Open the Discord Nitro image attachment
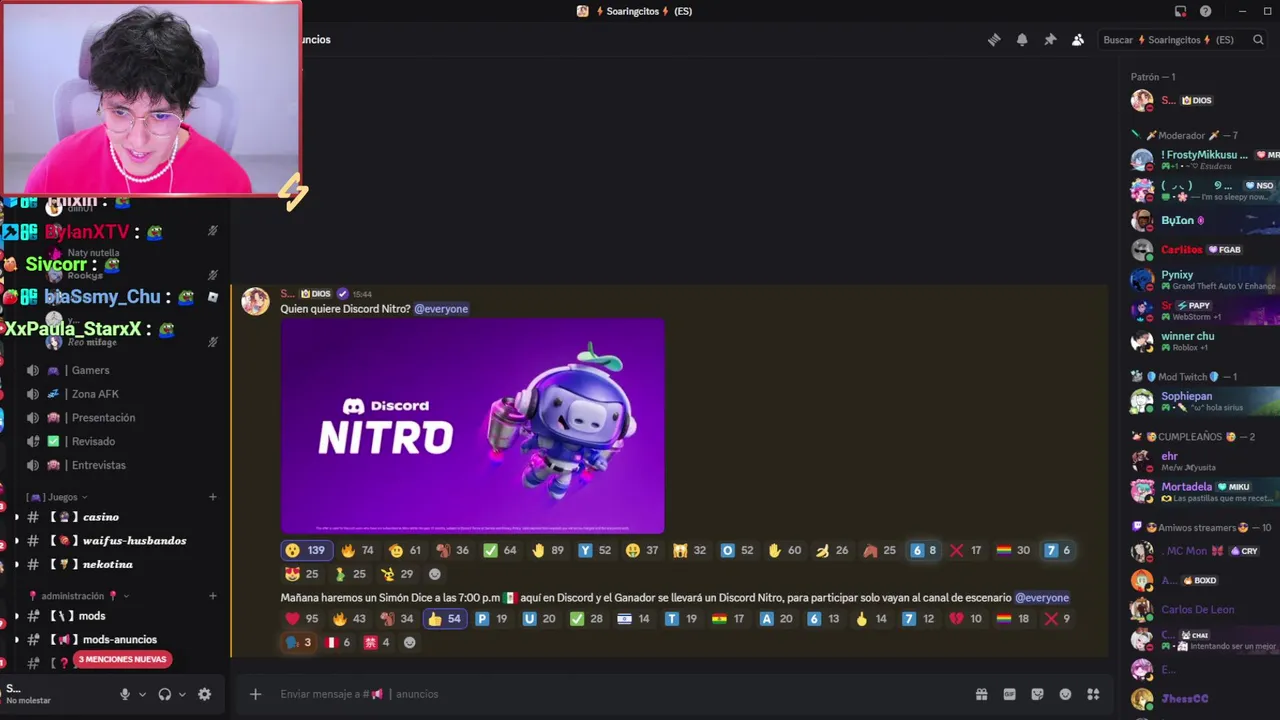 472,426
